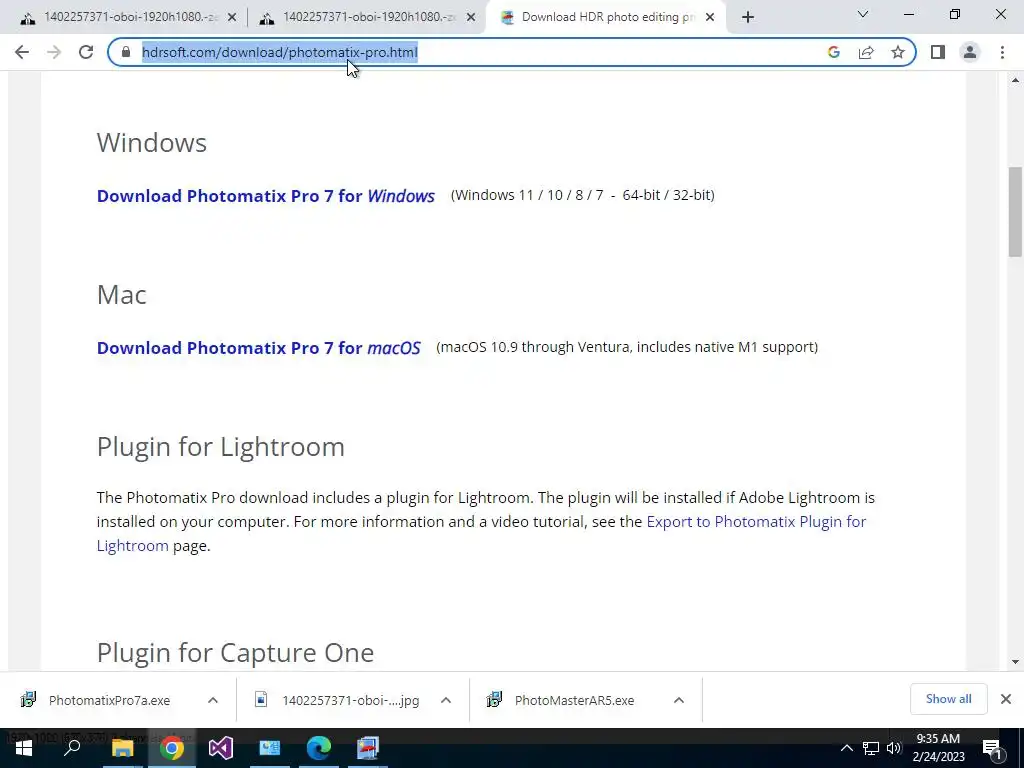Expand options for PhotoMasterAR5.exe download
Viewport: 1024px width, 768px height.
[679, 700]
